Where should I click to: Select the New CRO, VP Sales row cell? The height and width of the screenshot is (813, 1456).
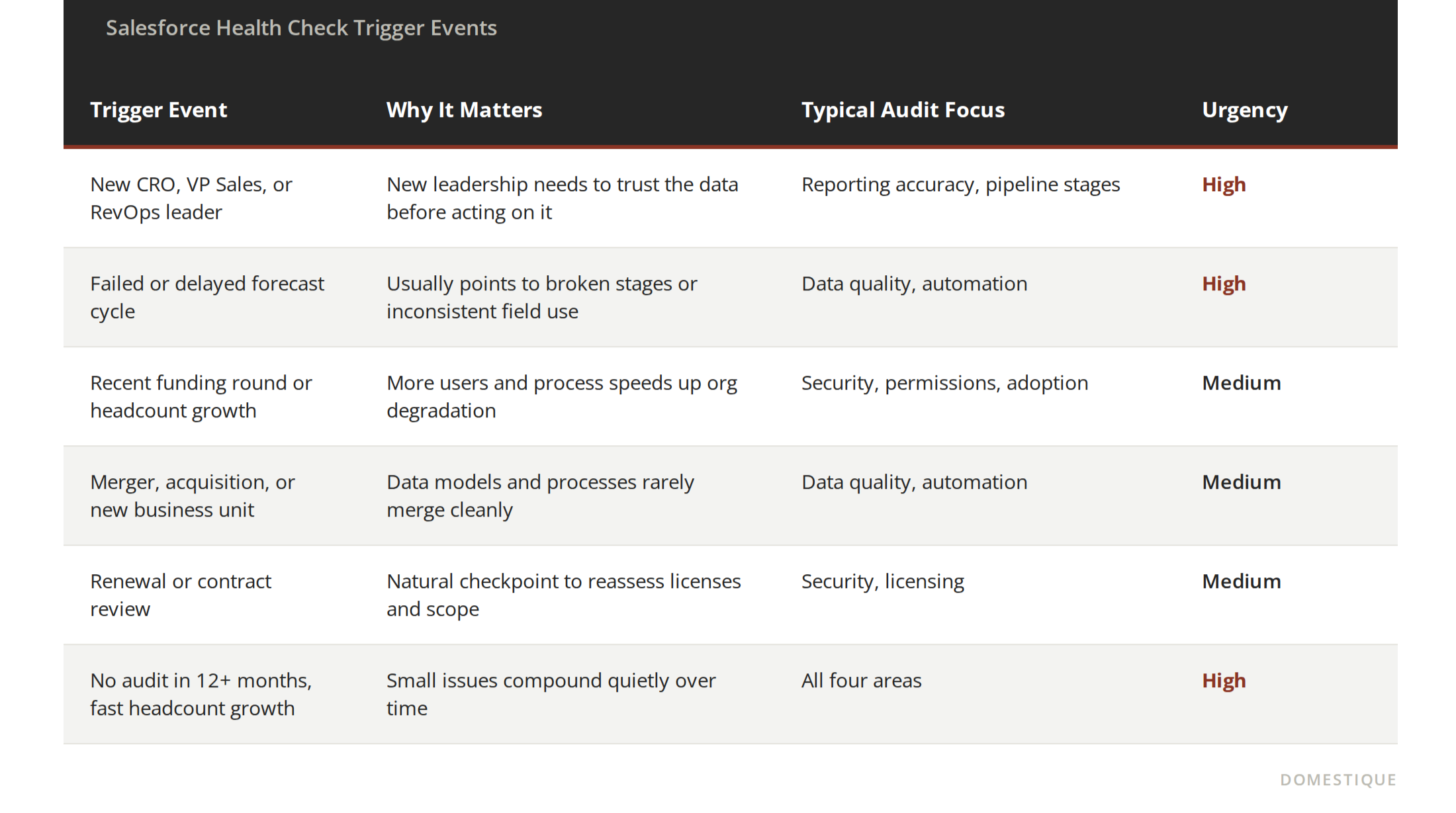tap(191, 198)
